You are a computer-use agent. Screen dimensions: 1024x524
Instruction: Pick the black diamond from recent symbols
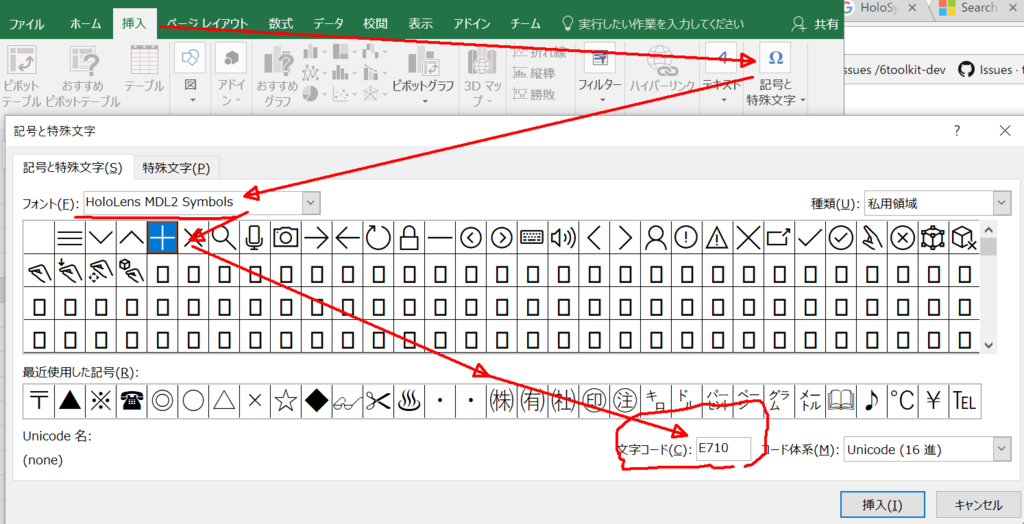coord(317,401)
